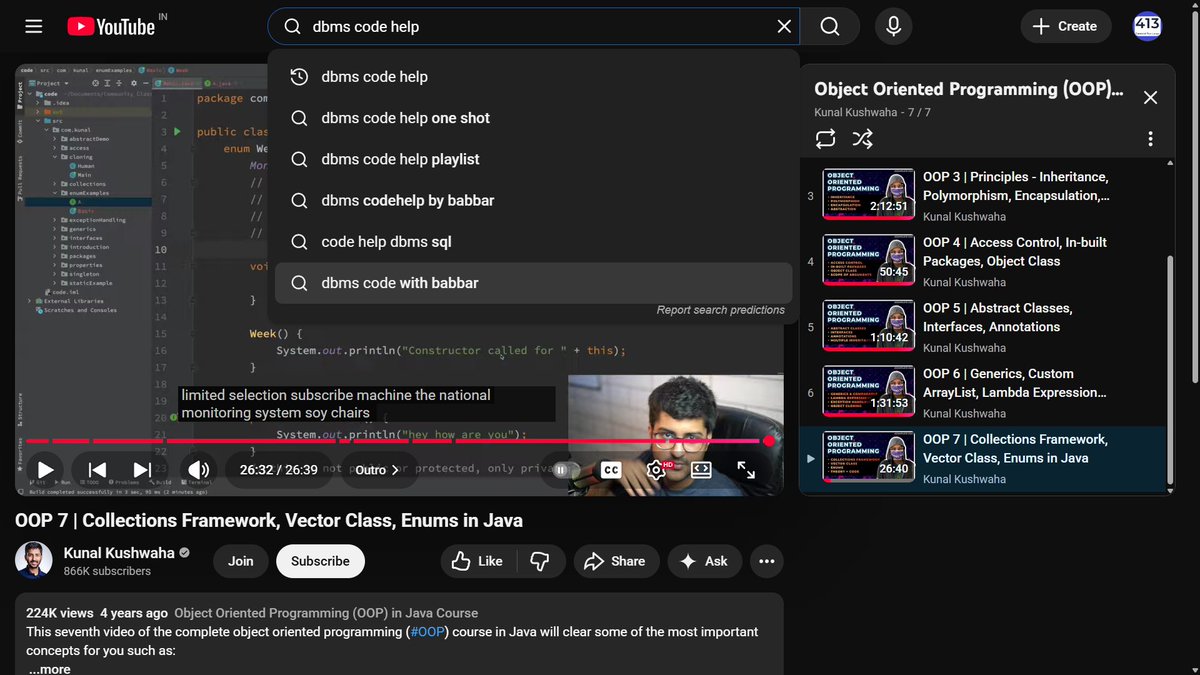Click 'Report search predictions' link
Viewport: 1200px width, 675px height.
point(720,310)
